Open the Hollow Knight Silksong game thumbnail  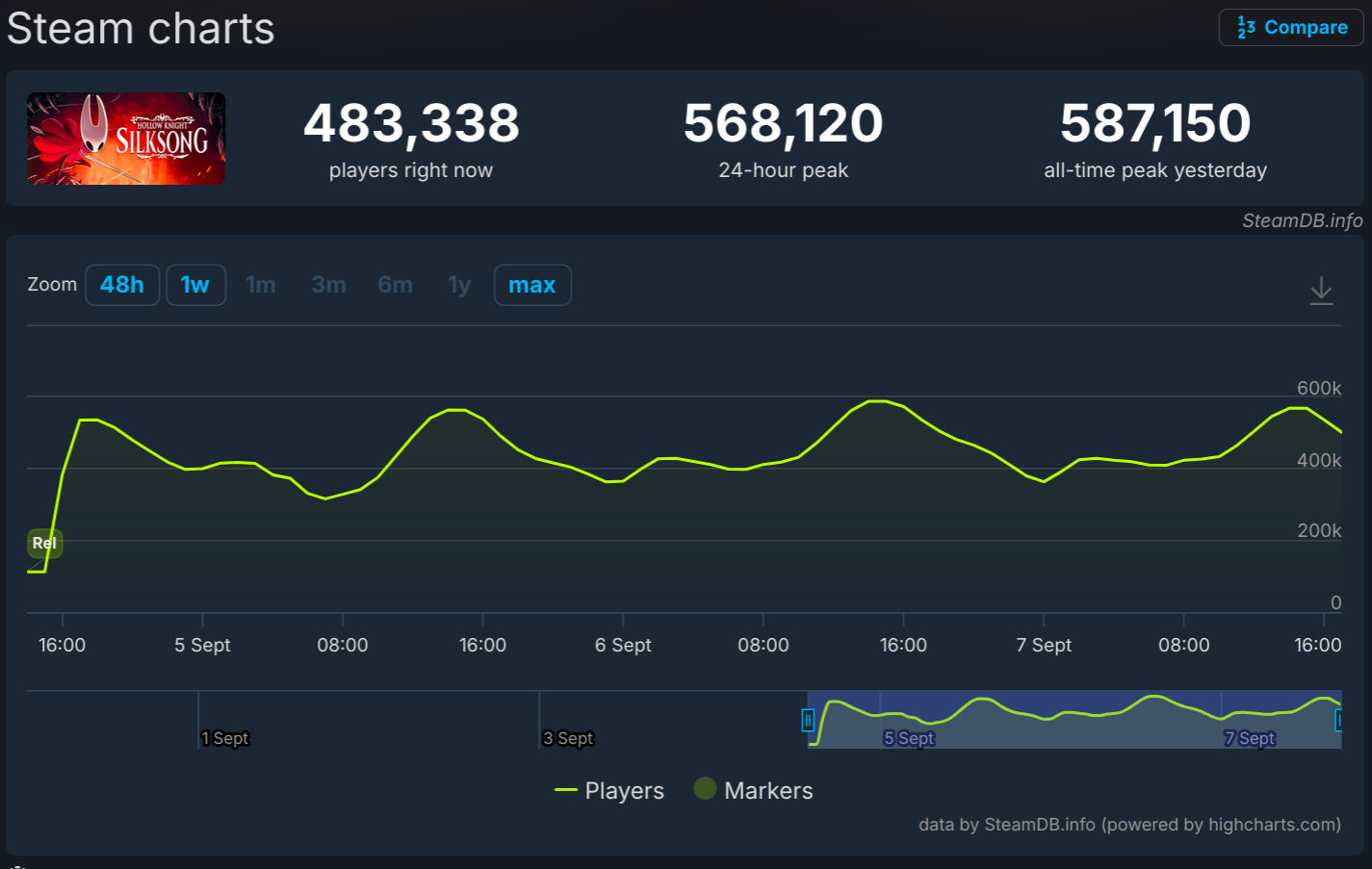point(126,139)
